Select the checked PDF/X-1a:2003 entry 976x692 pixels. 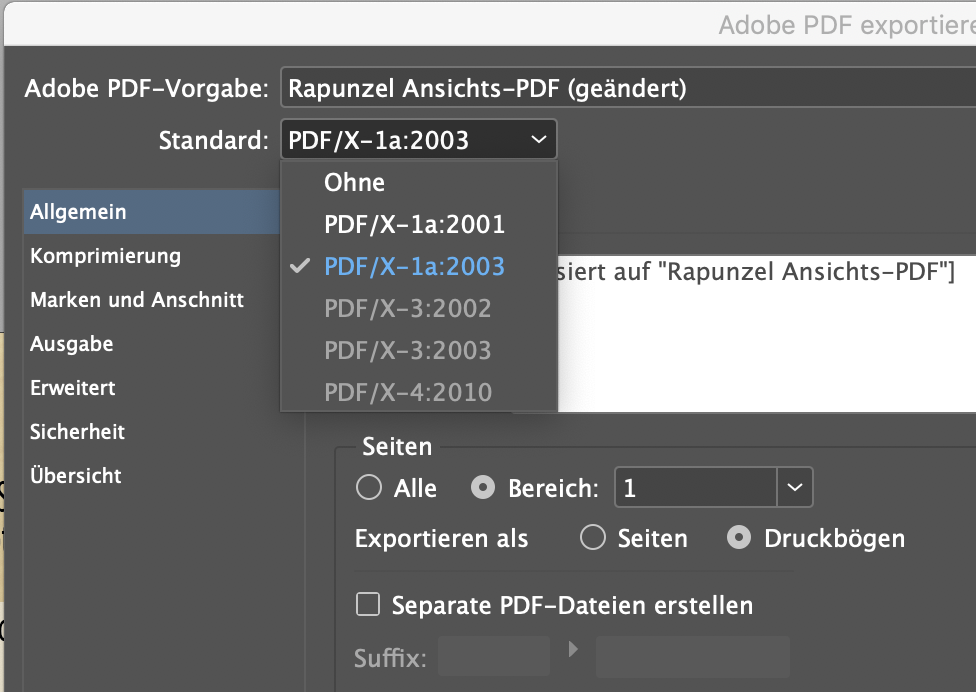413,266
